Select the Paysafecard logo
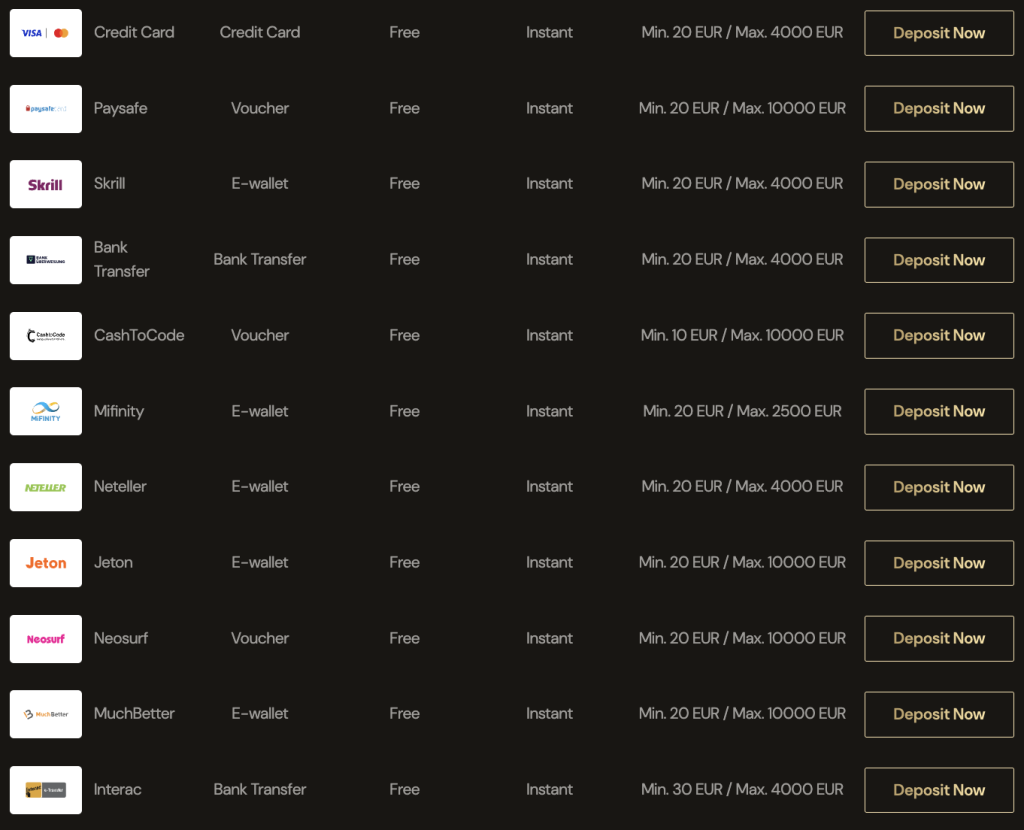 46,108
